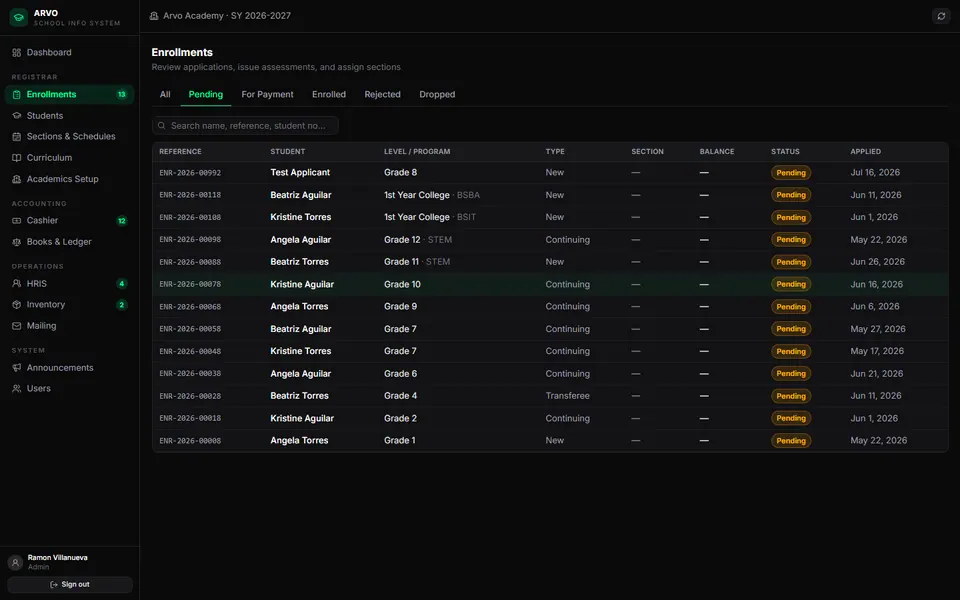Click the STUDENT column header
Screen dimensions: 960x600
click(x=288, y=152)
